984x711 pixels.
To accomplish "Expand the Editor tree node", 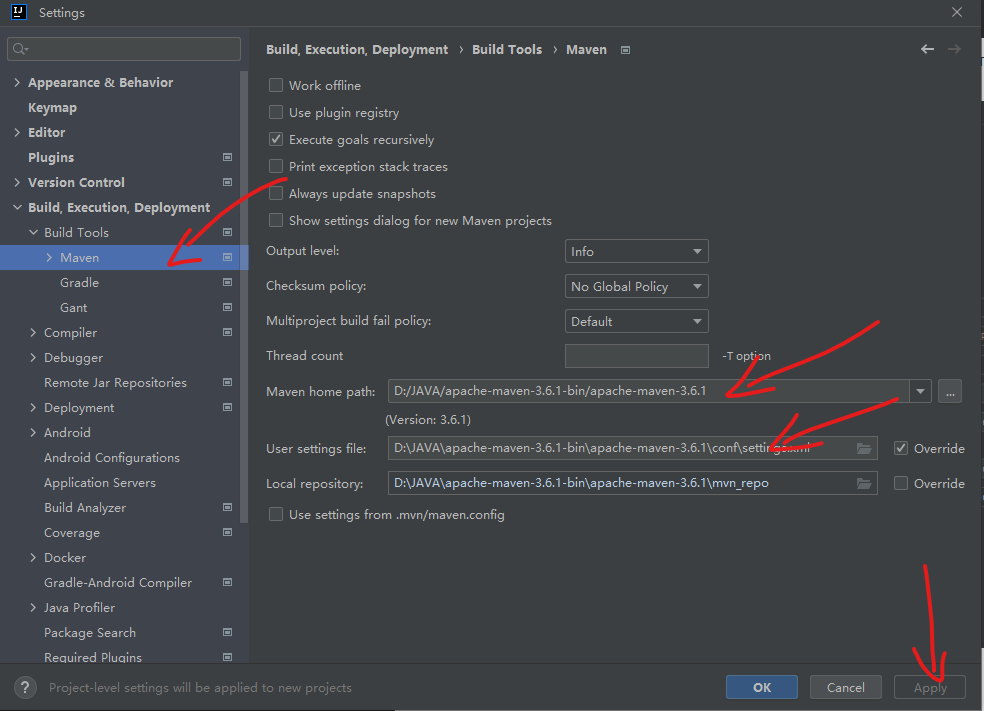I will pyautogui.click(x=17, y=132).
